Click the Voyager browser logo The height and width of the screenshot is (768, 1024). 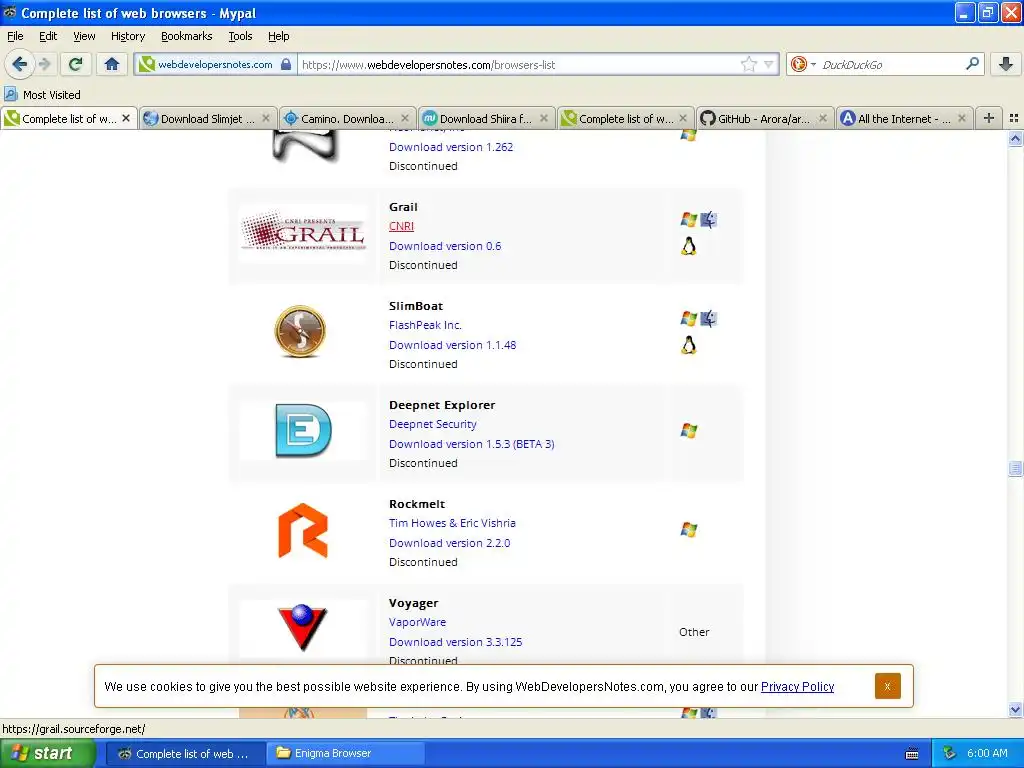[302, 627]
